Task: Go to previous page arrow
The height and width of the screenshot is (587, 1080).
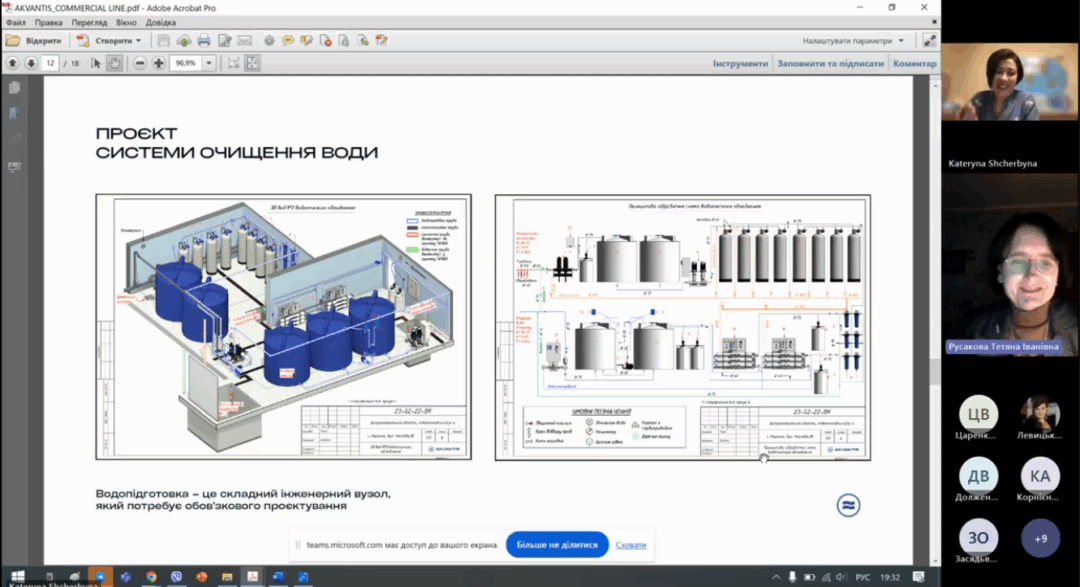Action: coord(12,63)
